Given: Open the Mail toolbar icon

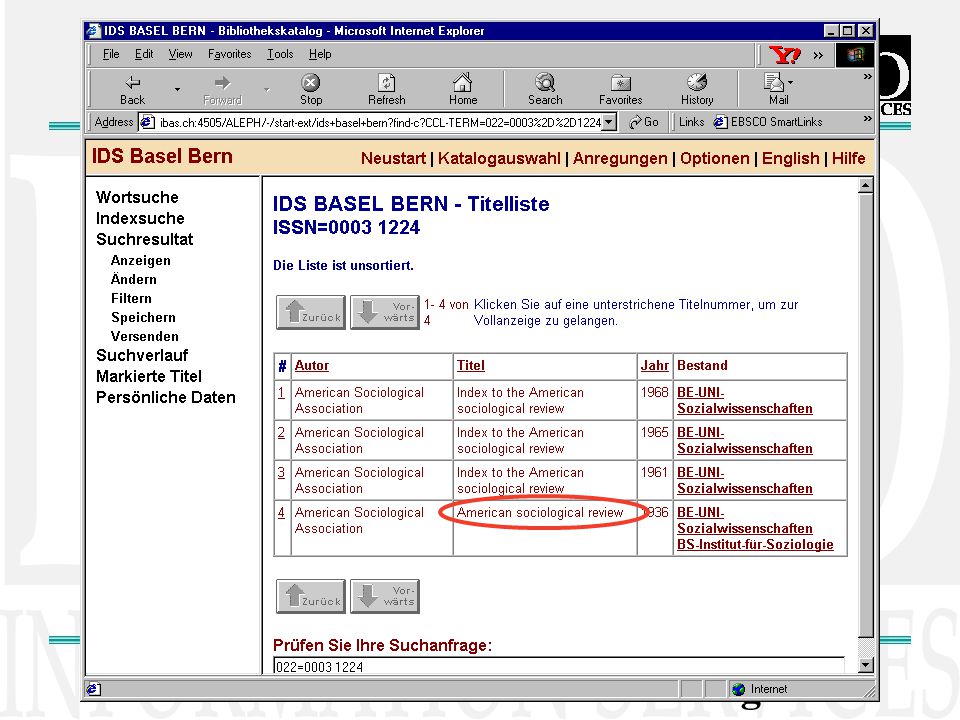Looking at the screenshot, I should click(774, 82).
